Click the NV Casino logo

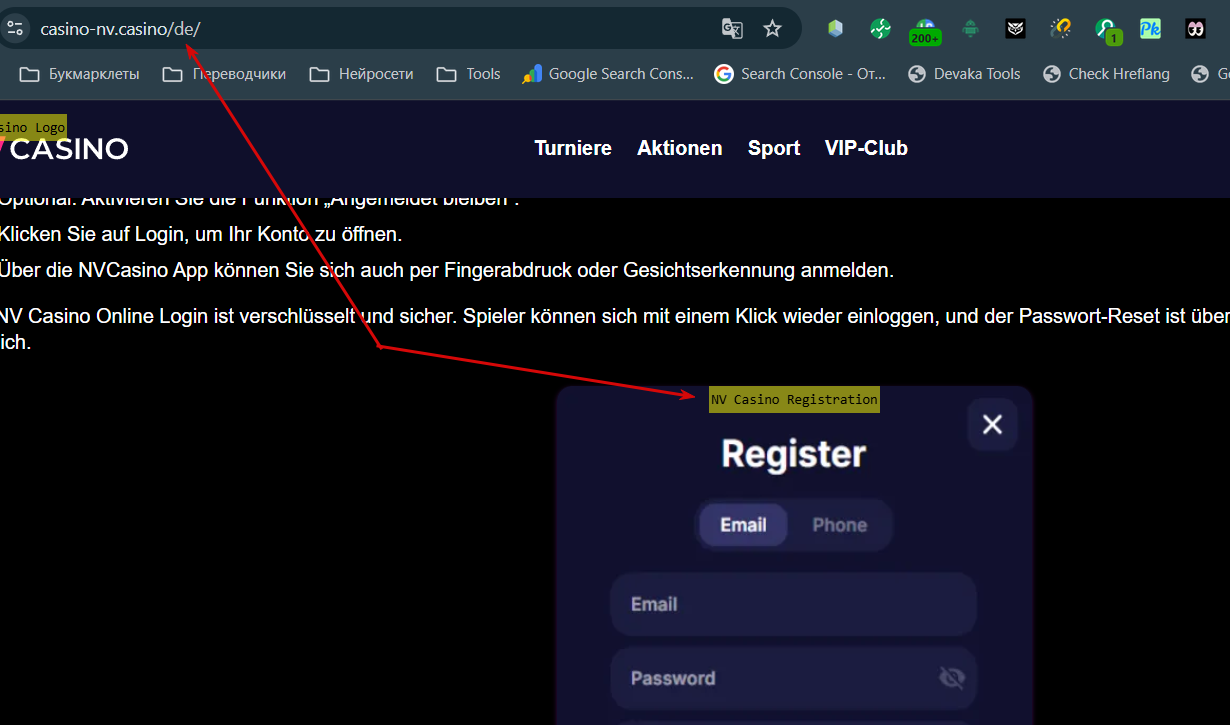pyautogui.click(x=64, y=149)
